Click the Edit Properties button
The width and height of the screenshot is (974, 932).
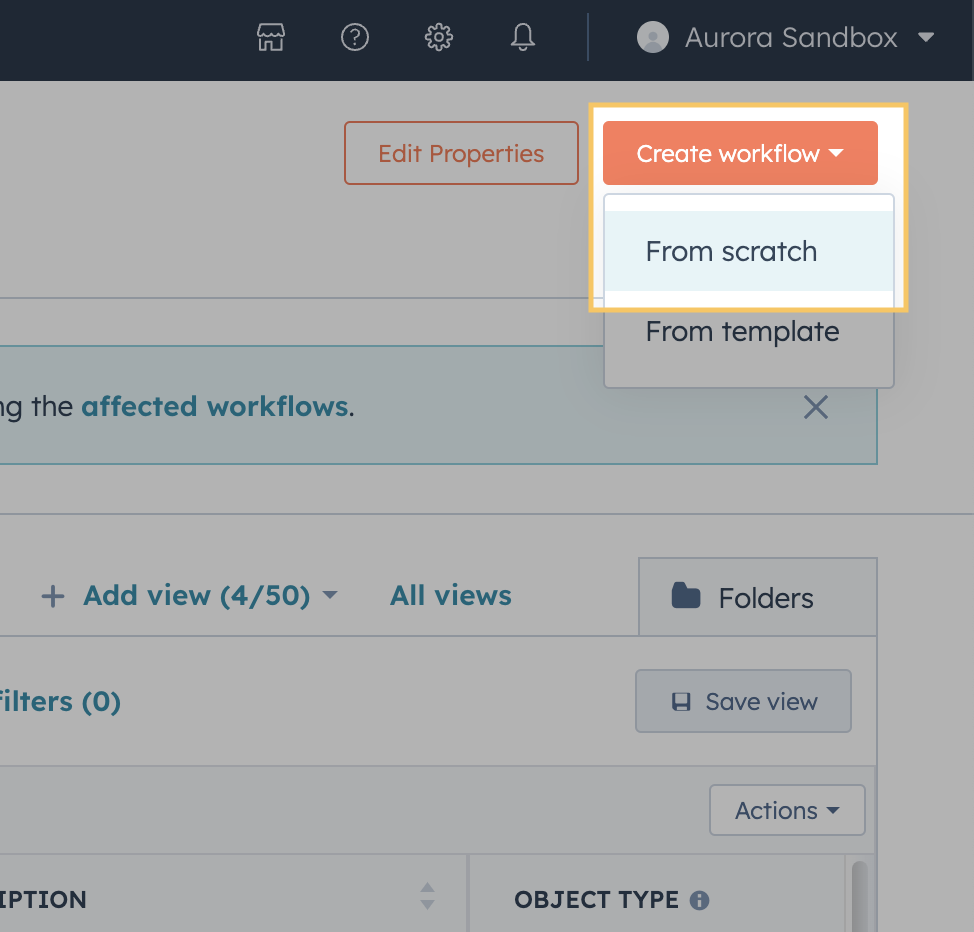[x=461, y=153]
